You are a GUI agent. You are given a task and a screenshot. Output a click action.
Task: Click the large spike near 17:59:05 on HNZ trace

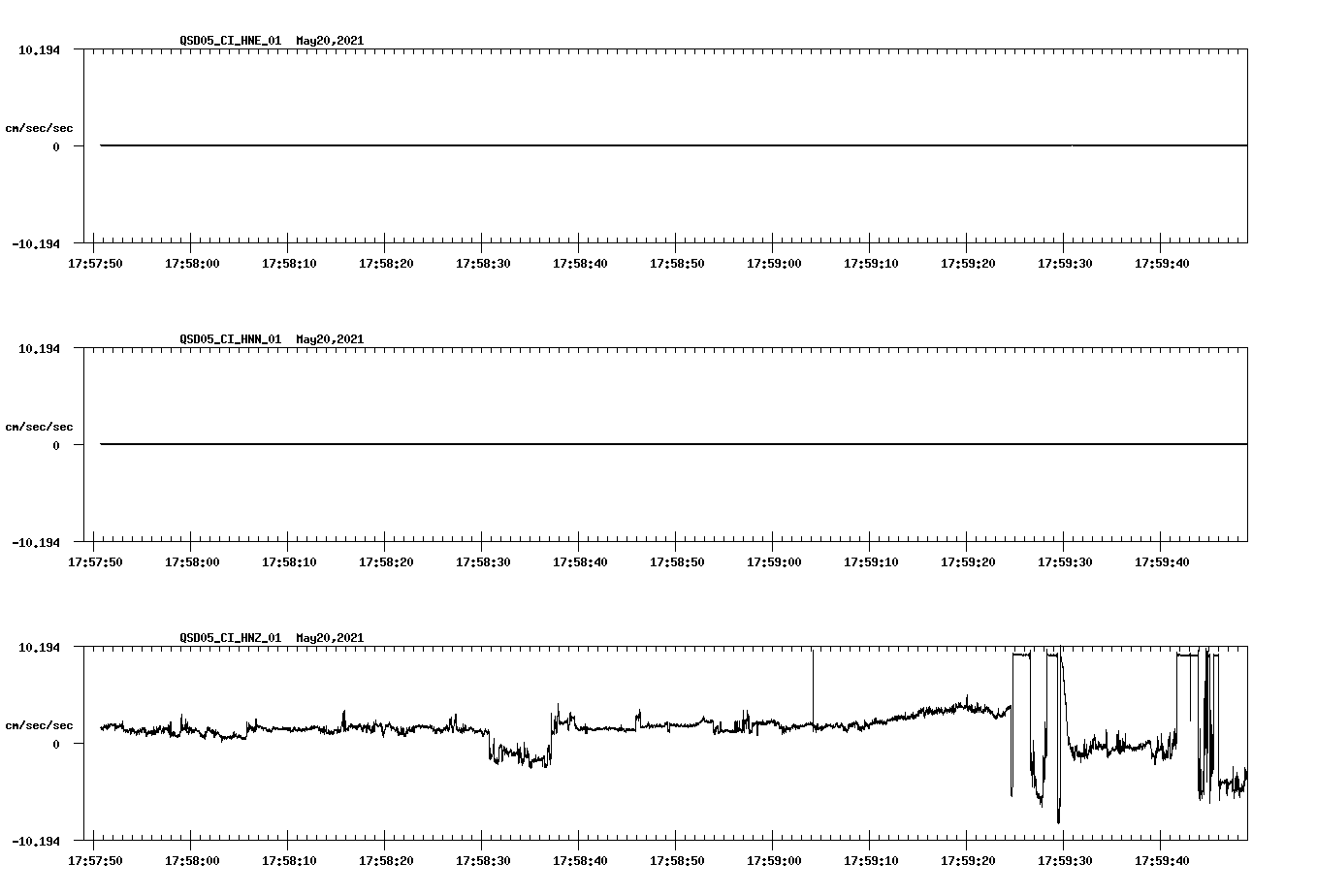[x=813, y=688]
